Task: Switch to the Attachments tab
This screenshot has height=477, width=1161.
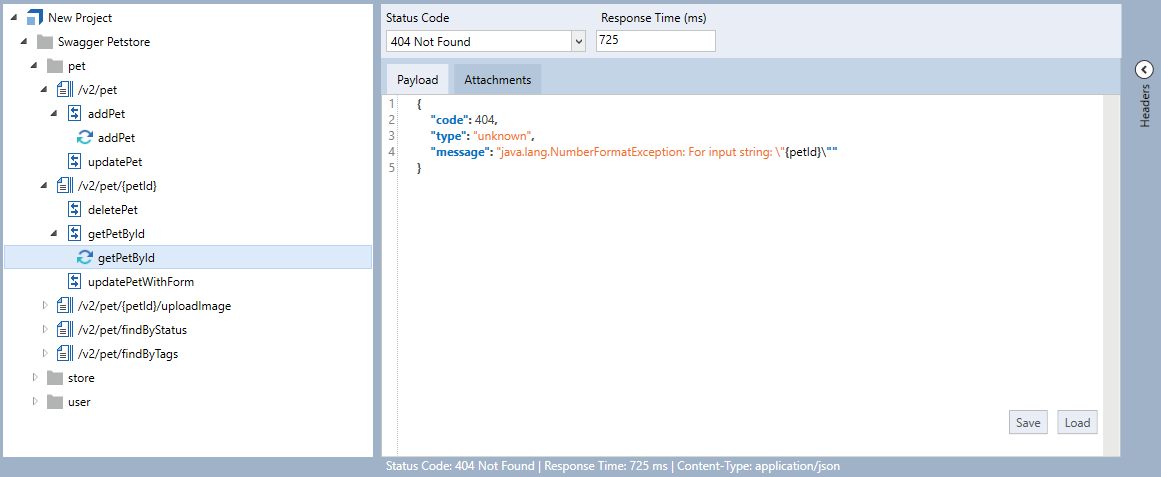Action: (x=497, y=80)
